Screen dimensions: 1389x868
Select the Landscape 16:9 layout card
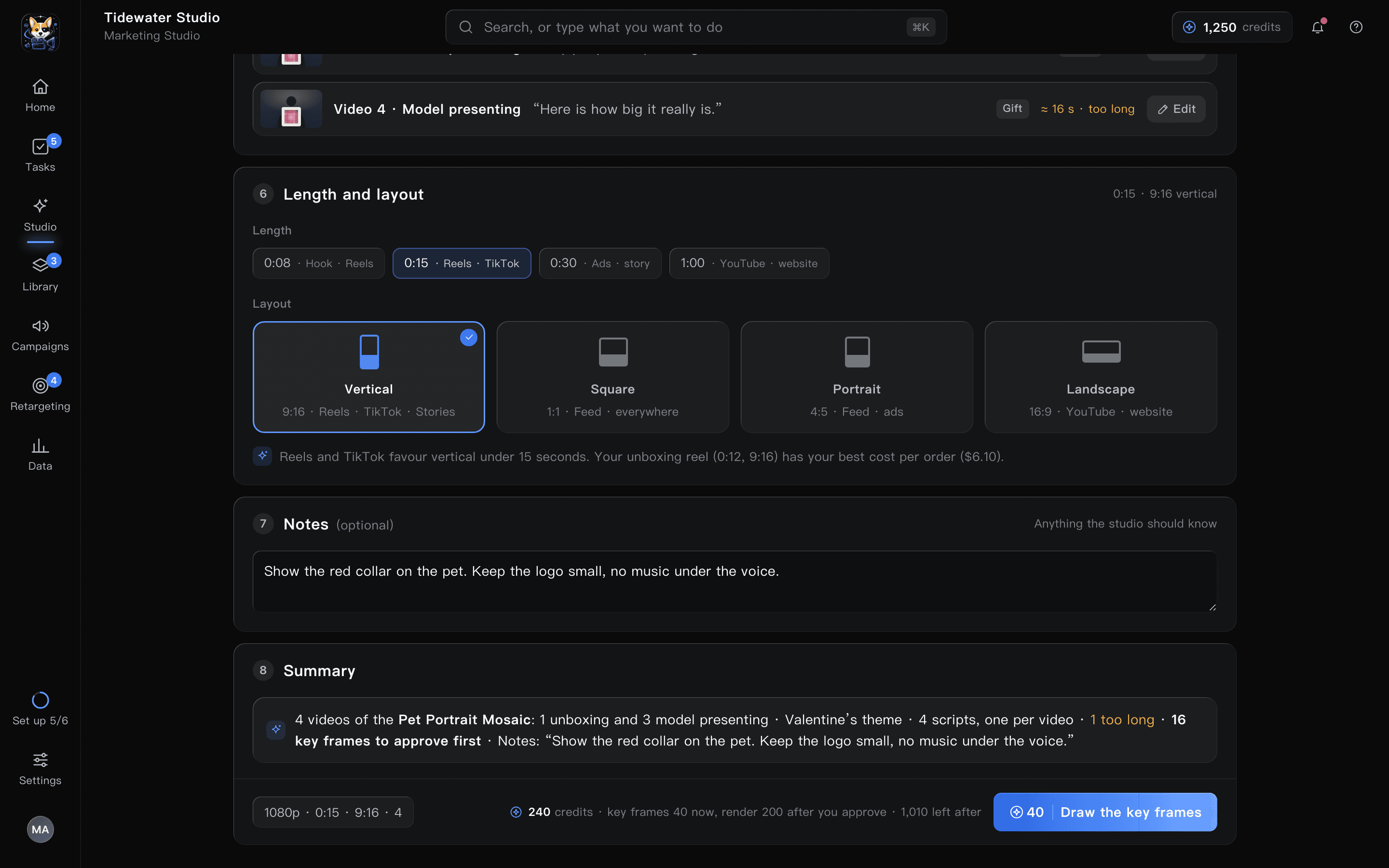coord(1100,377)
